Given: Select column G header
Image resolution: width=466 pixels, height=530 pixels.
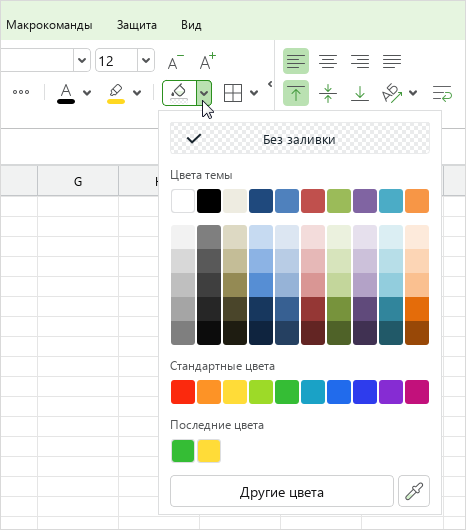Looking at the screenshot, I should pos(78,181).
